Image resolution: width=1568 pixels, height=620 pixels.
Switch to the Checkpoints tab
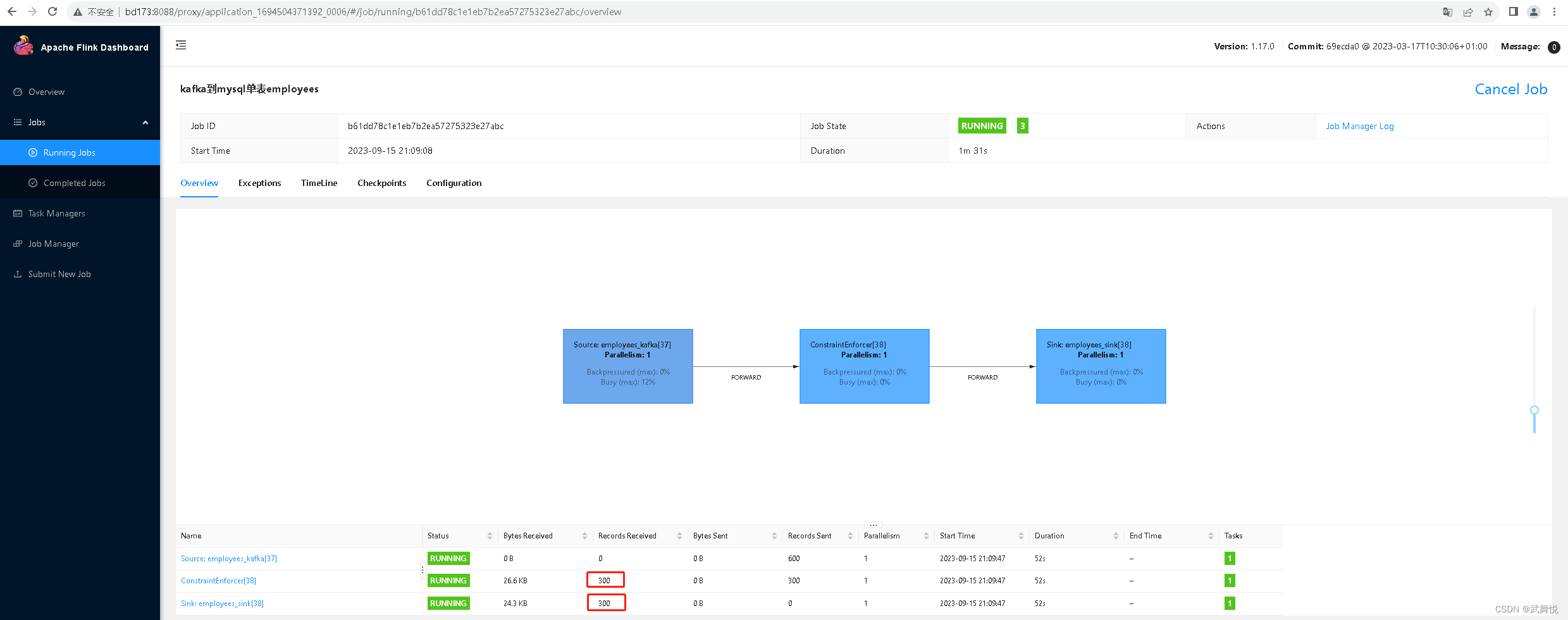pos(381,183)
